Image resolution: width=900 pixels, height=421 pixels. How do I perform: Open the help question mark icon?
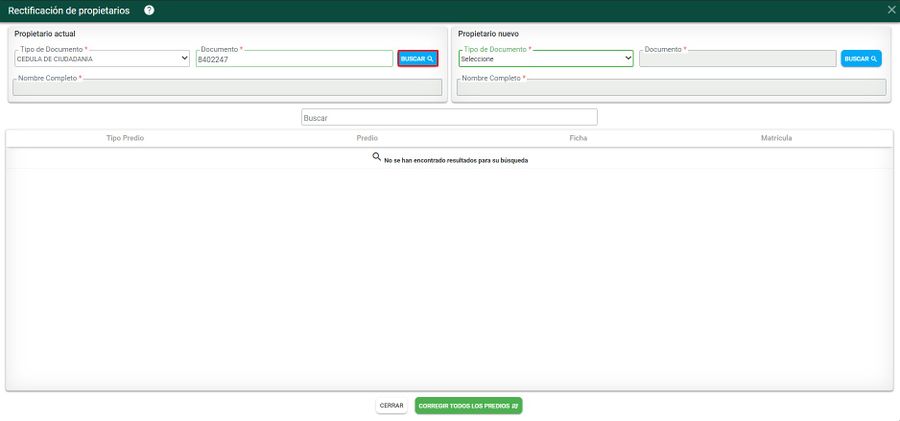point(149,10)
